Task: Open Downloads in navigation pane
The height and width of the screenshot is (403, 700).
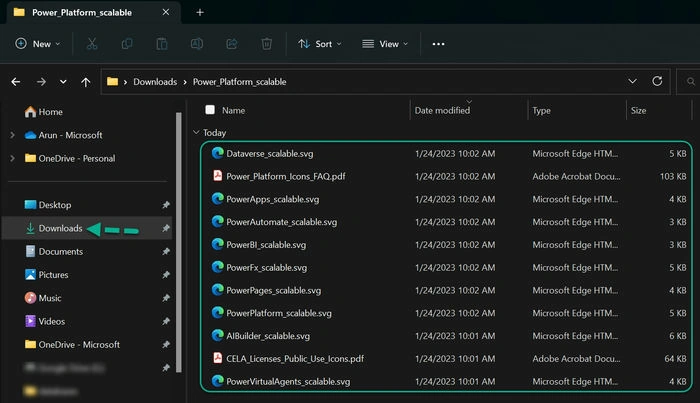Action: point(54,228)
